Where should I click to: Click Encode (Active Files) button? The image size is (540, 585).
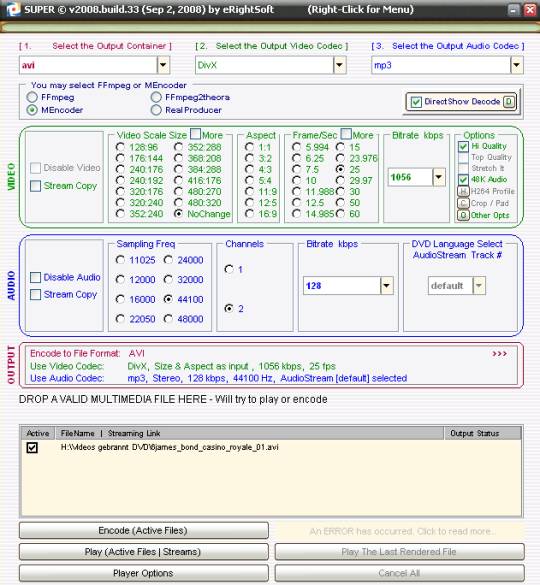144,531
